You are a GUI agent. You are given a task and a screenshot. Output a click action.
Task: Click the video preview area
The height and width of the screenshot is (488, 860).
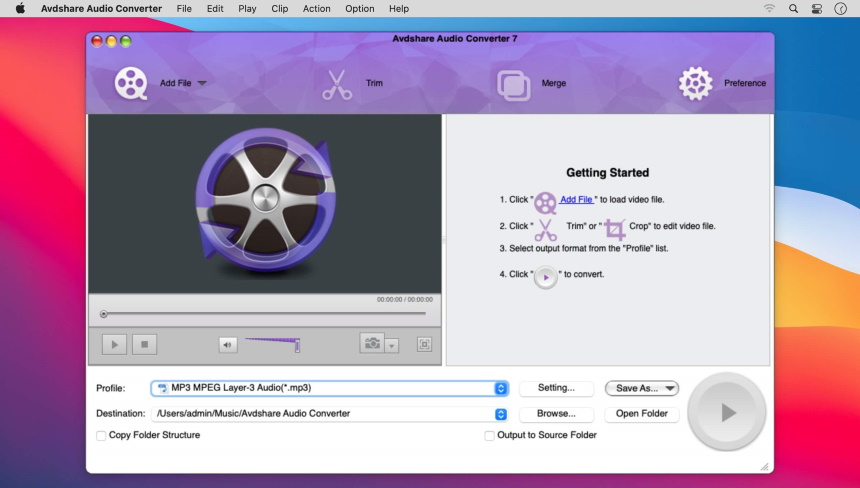pyautogui.click(x=265, y=203)
